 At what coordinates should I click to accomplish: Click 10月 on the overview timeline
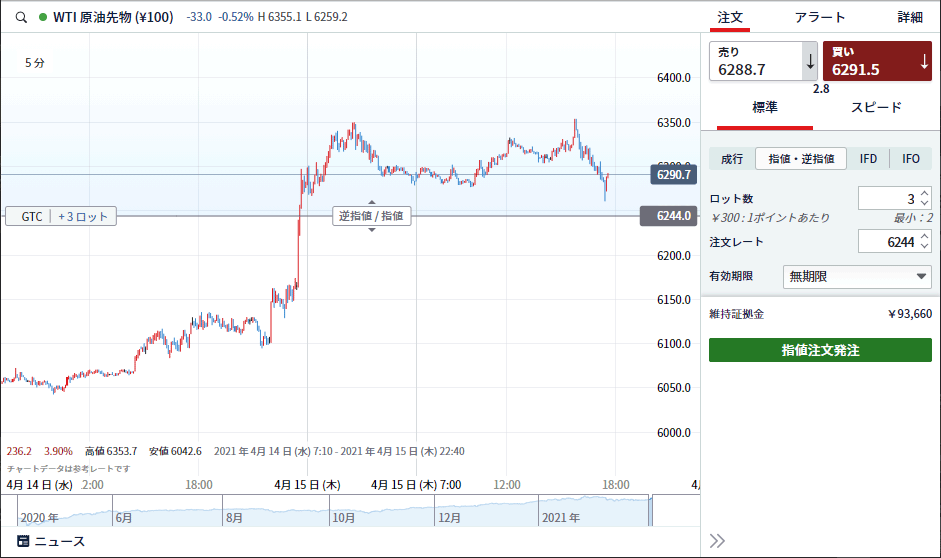coord(344,518)
